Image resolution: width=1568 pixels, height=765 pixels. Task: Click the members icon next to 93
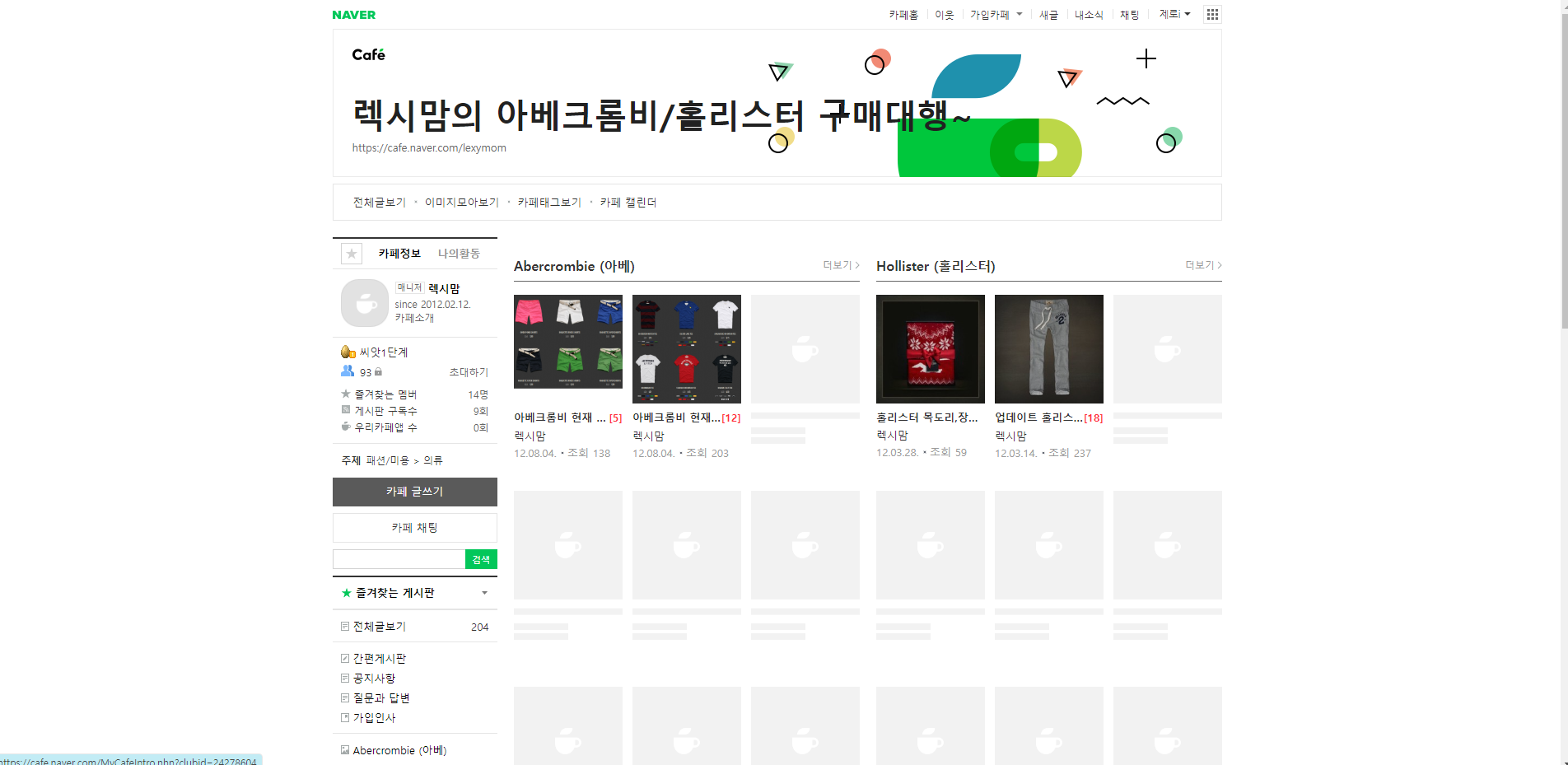click(348, 371)
